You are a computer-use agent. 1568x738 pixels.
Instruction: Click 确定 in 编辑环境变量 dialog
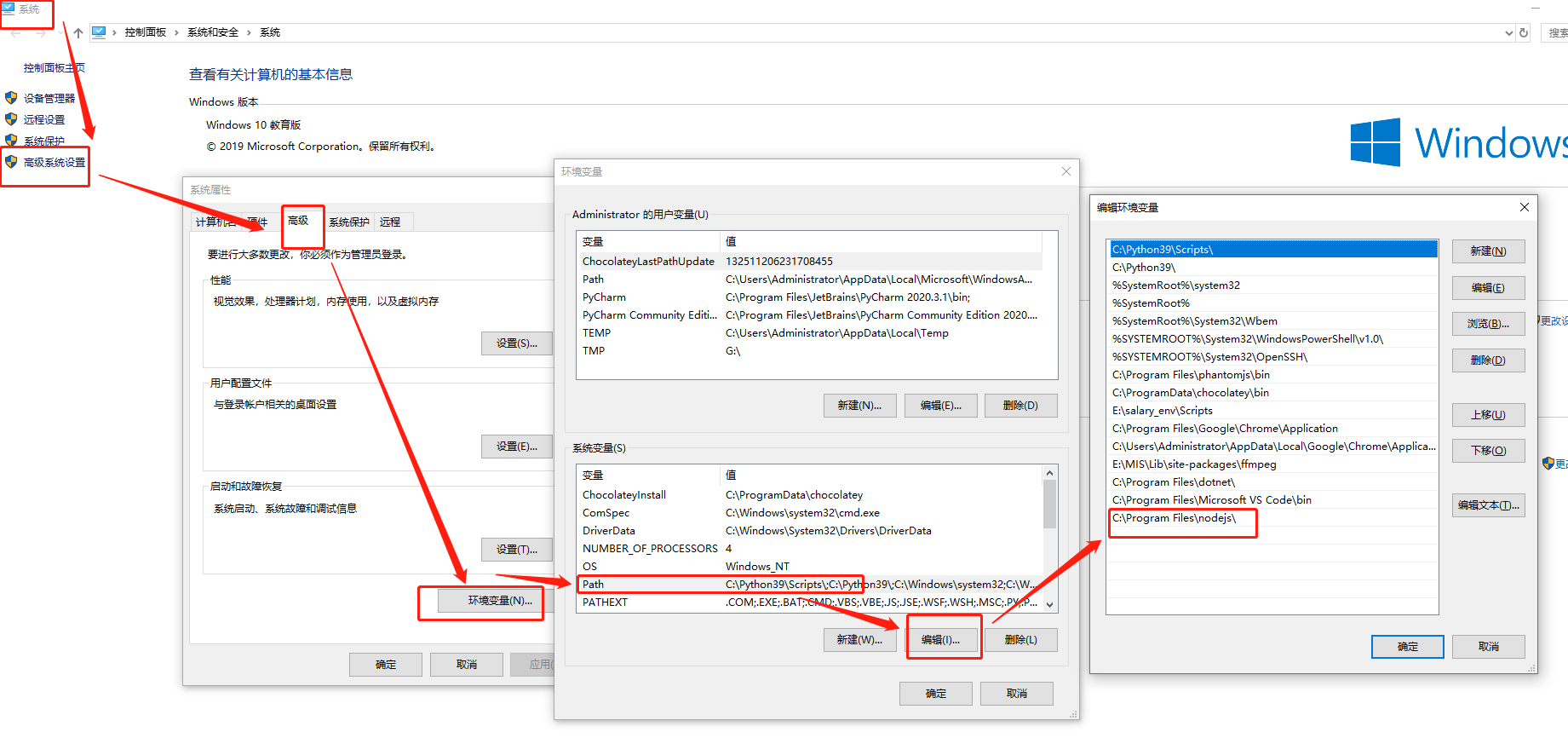1407,647
